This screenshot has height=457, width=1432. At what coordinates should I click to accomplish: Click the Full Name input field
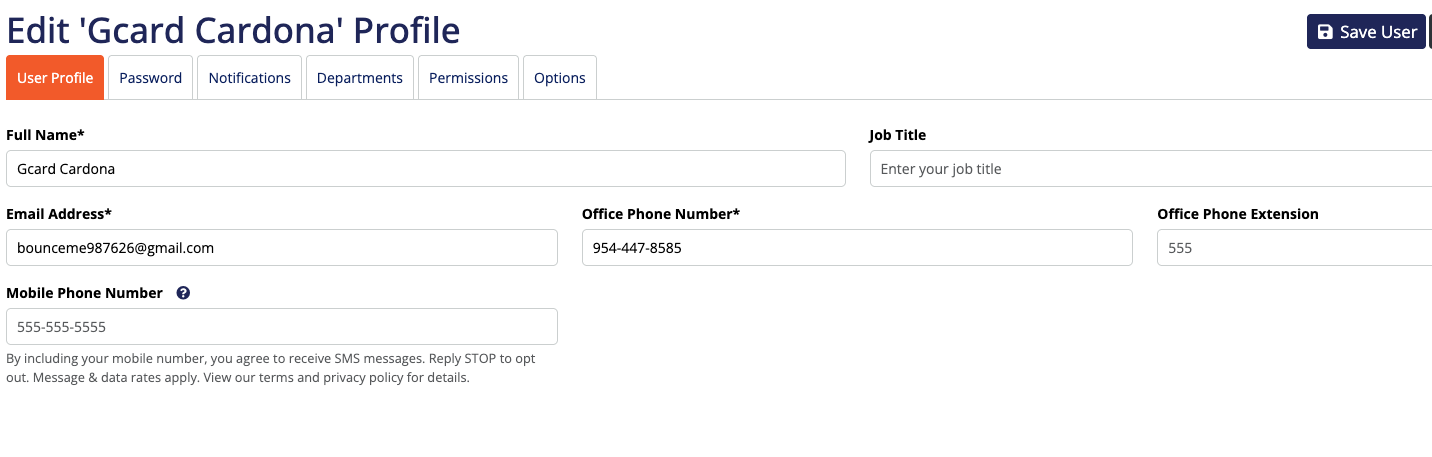(425, 169)
